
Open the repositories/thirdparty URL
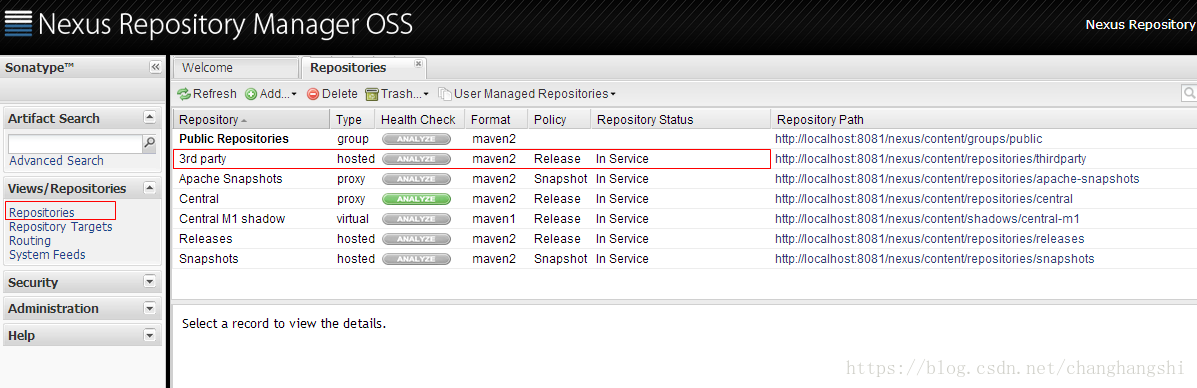pyautogui.click(x=930, y=159)
